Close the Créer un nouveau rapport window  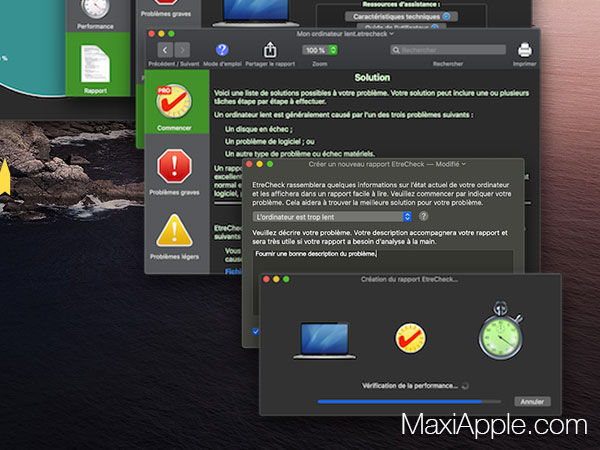tap(249, 164)
